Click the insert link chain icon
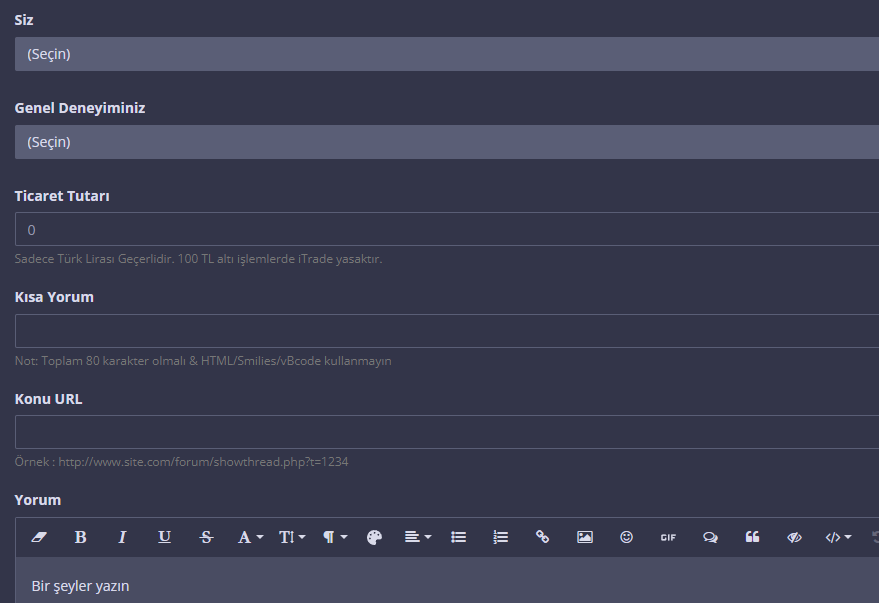The image size is (879, 603). click(x=542, y=537)
